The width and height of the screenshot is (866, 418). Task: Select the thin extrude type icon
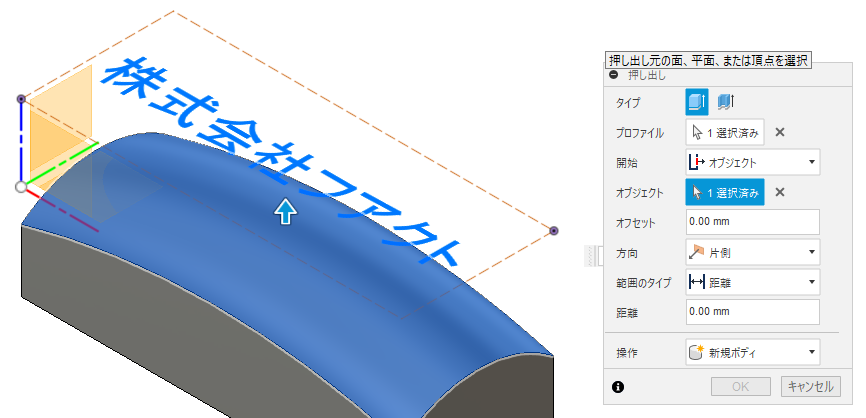(x=725, y=102)
